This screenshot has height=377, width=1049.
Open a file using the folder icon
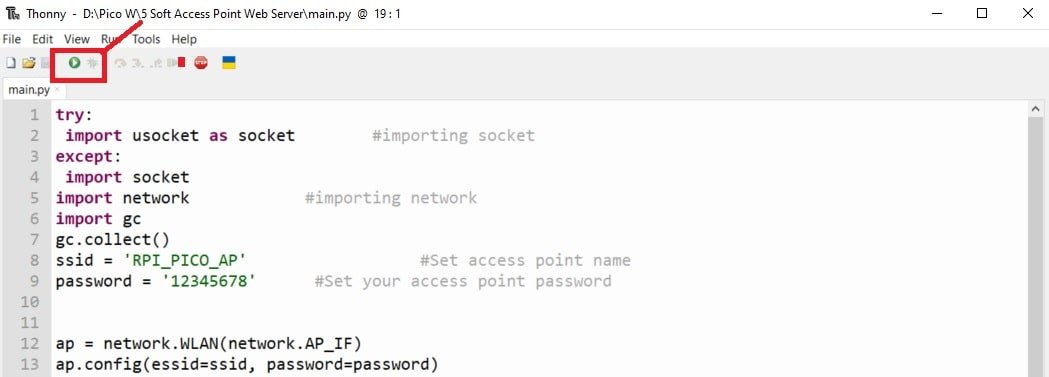pos(29,63)
